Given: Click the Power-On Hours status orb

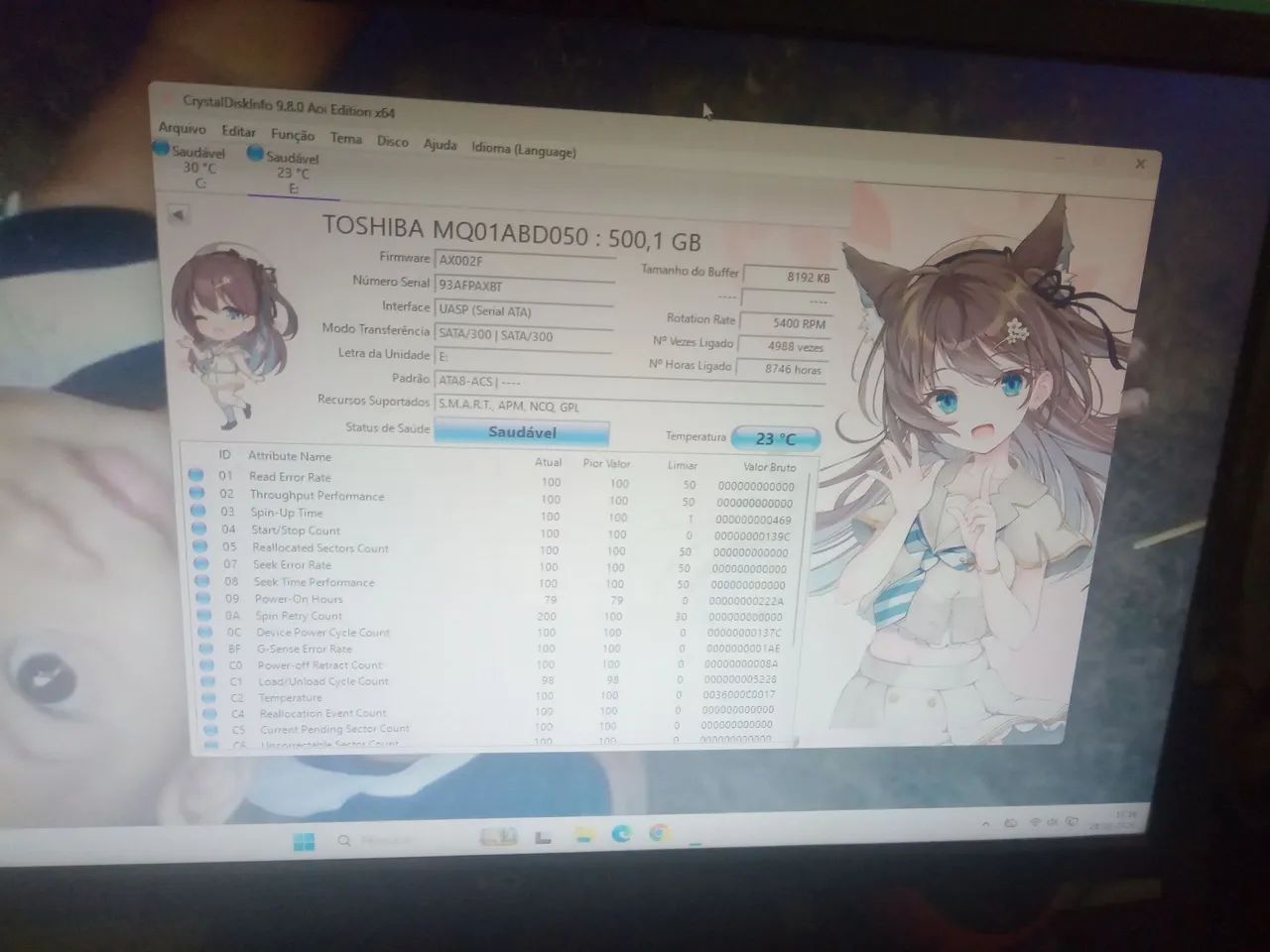Looking at the screenshot, I should (201, 598).
